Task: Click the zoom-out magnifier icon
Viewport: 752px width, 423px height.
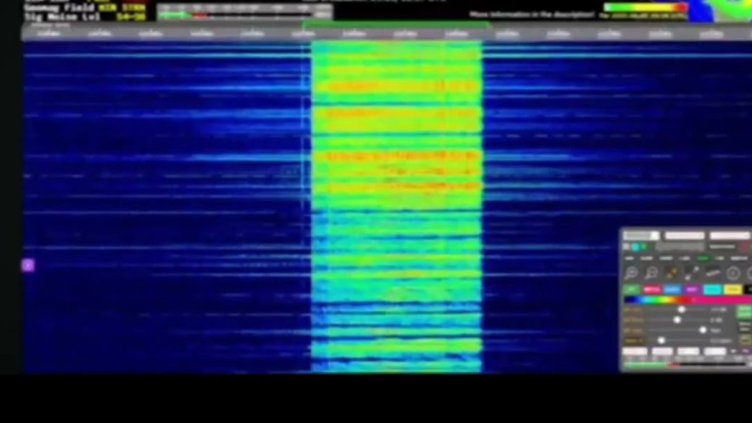Action: coord(651,273)
